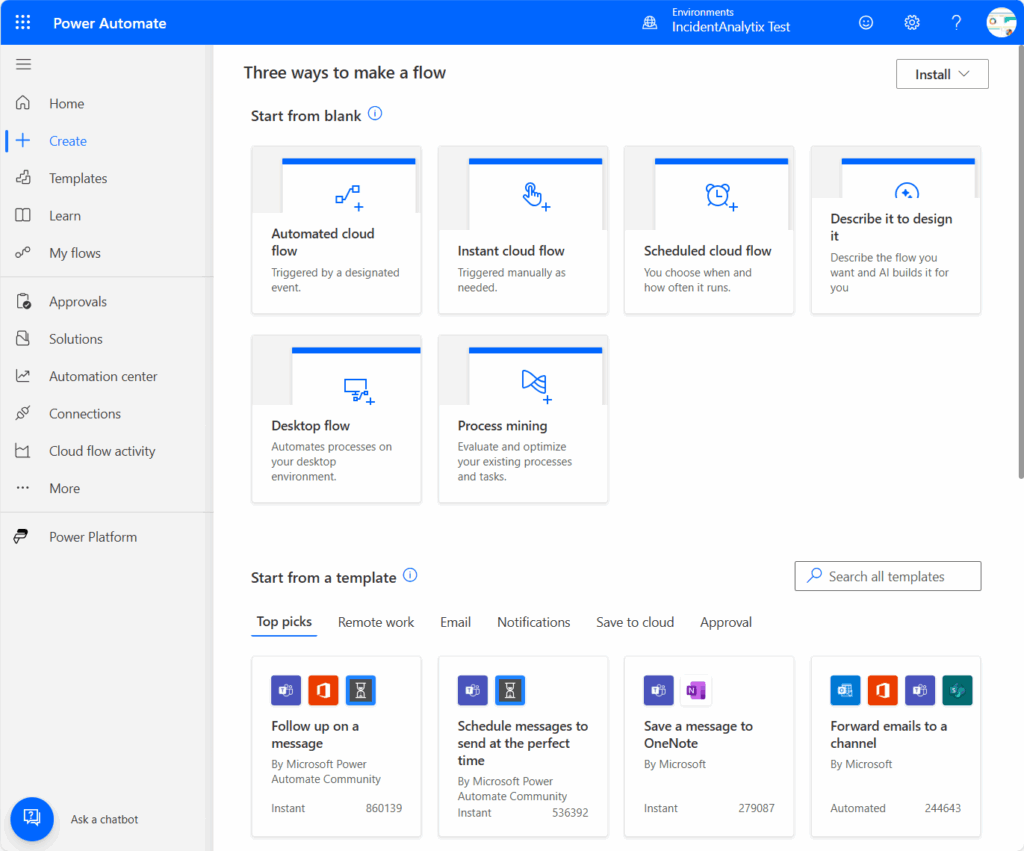The height and width of the screenshot is (851, 1024).
Task: Click the Environments globe icon
Action: [x=650, y=23]
